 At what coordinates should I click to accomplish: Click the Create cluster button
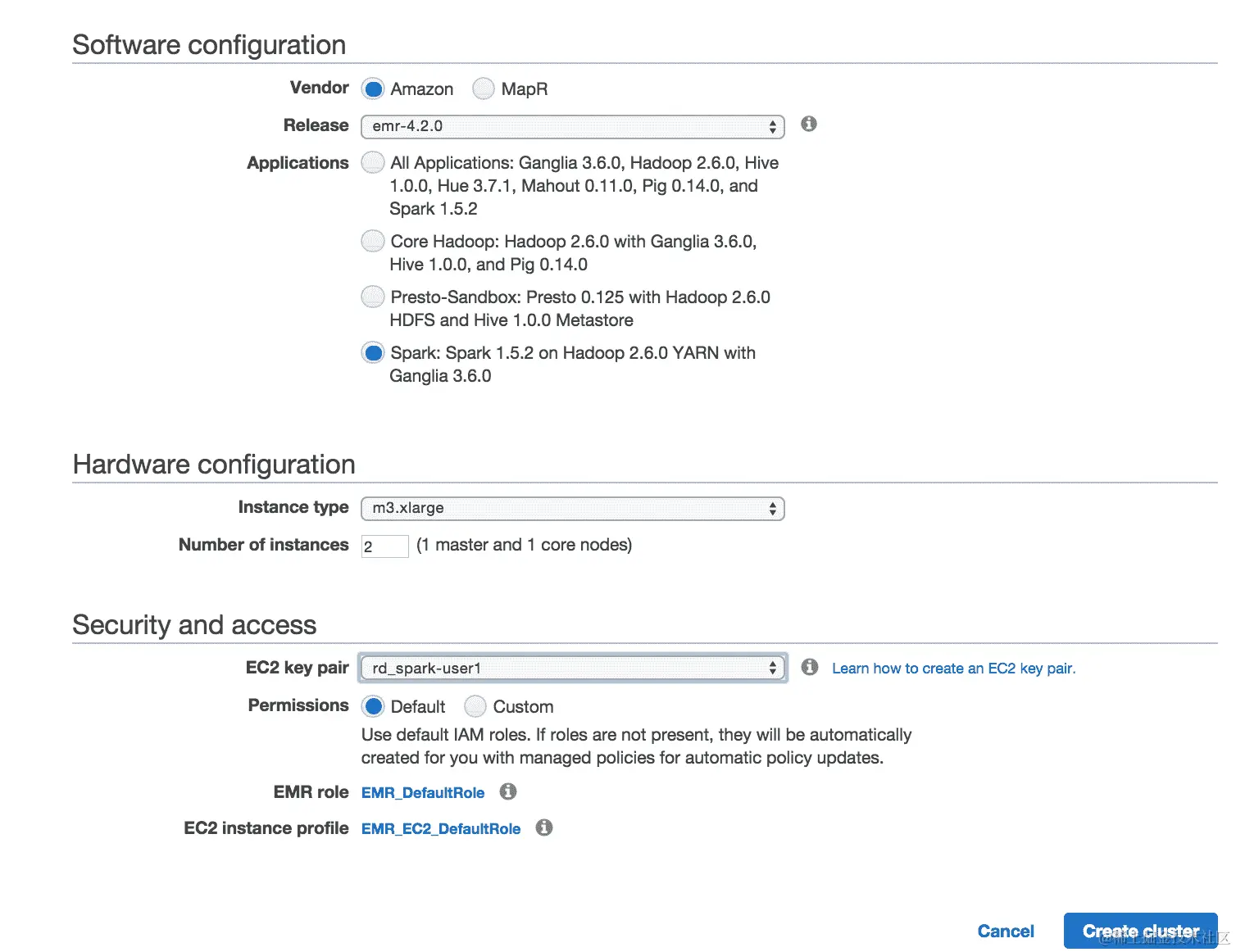coord(1140,932)
